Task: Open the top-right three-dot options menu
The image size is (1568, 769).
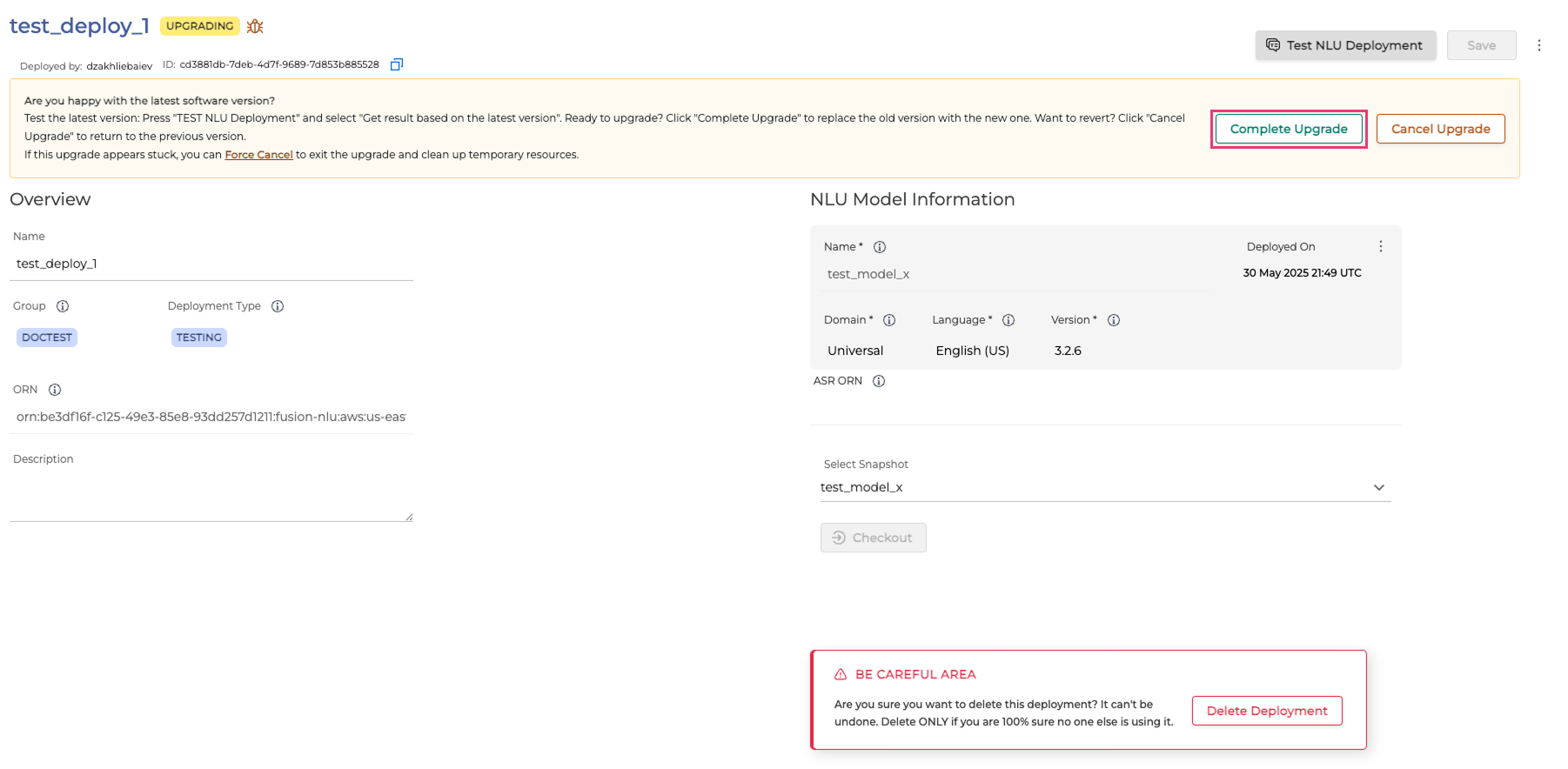Action: [1538, 45]
